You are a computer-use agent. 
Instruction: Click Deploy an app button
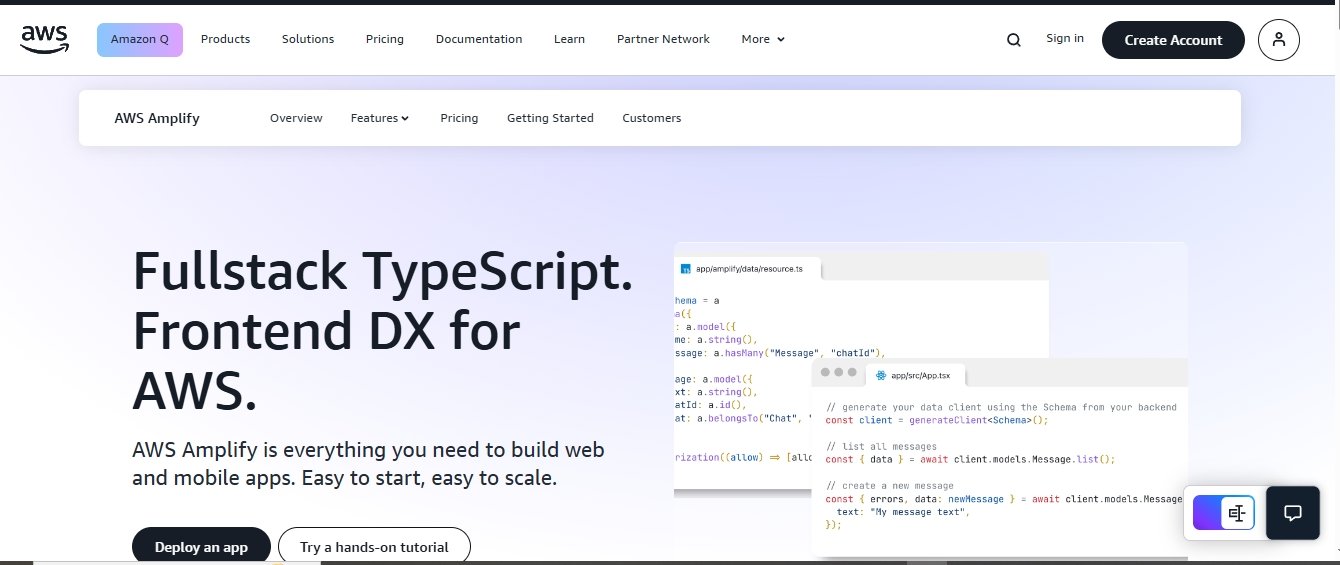pyautogui.click(x=201, y=546)
